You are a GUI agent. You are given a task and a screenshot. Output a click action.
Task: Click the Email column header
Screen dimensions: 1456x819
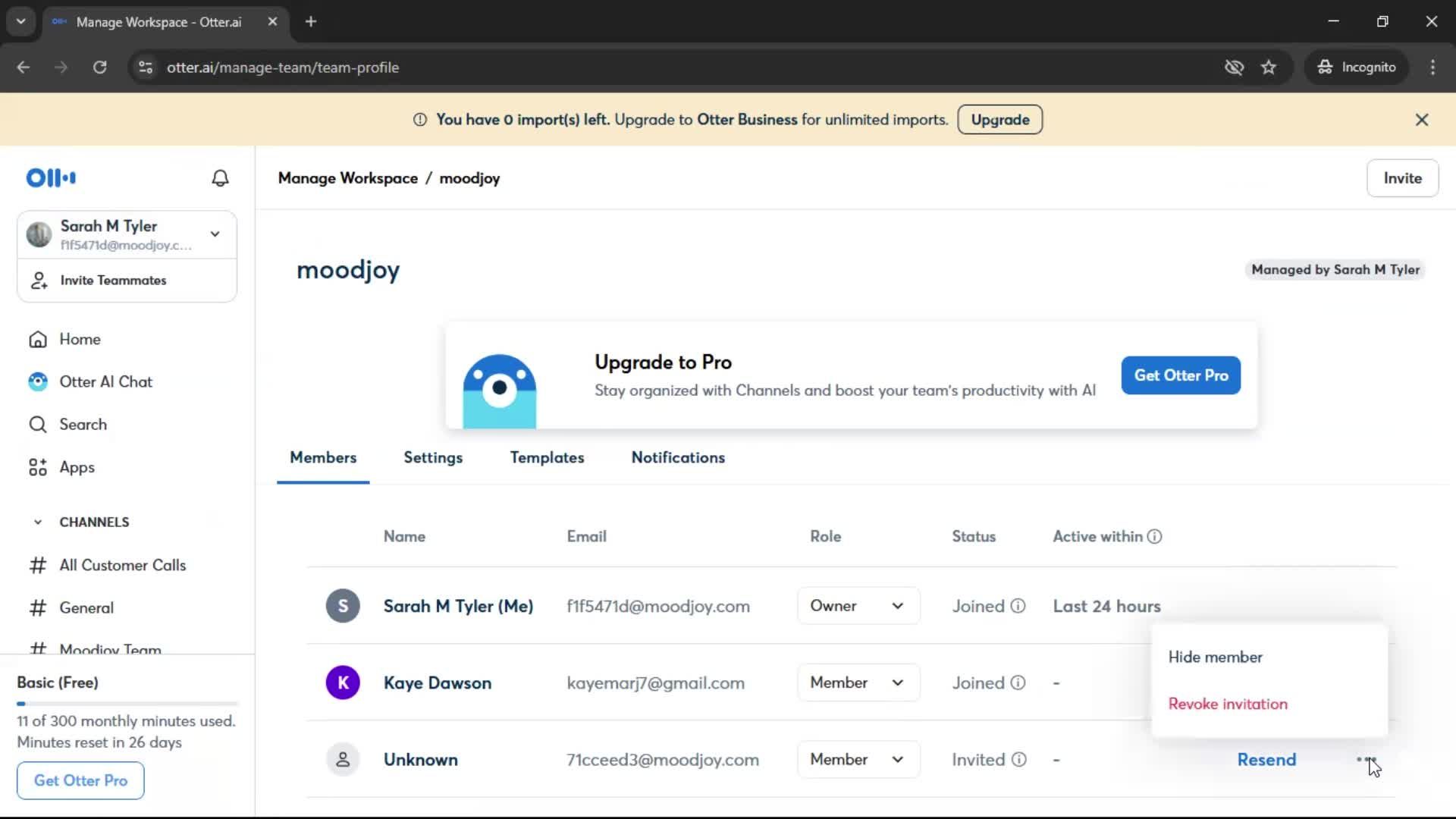(x=586, y=536)
